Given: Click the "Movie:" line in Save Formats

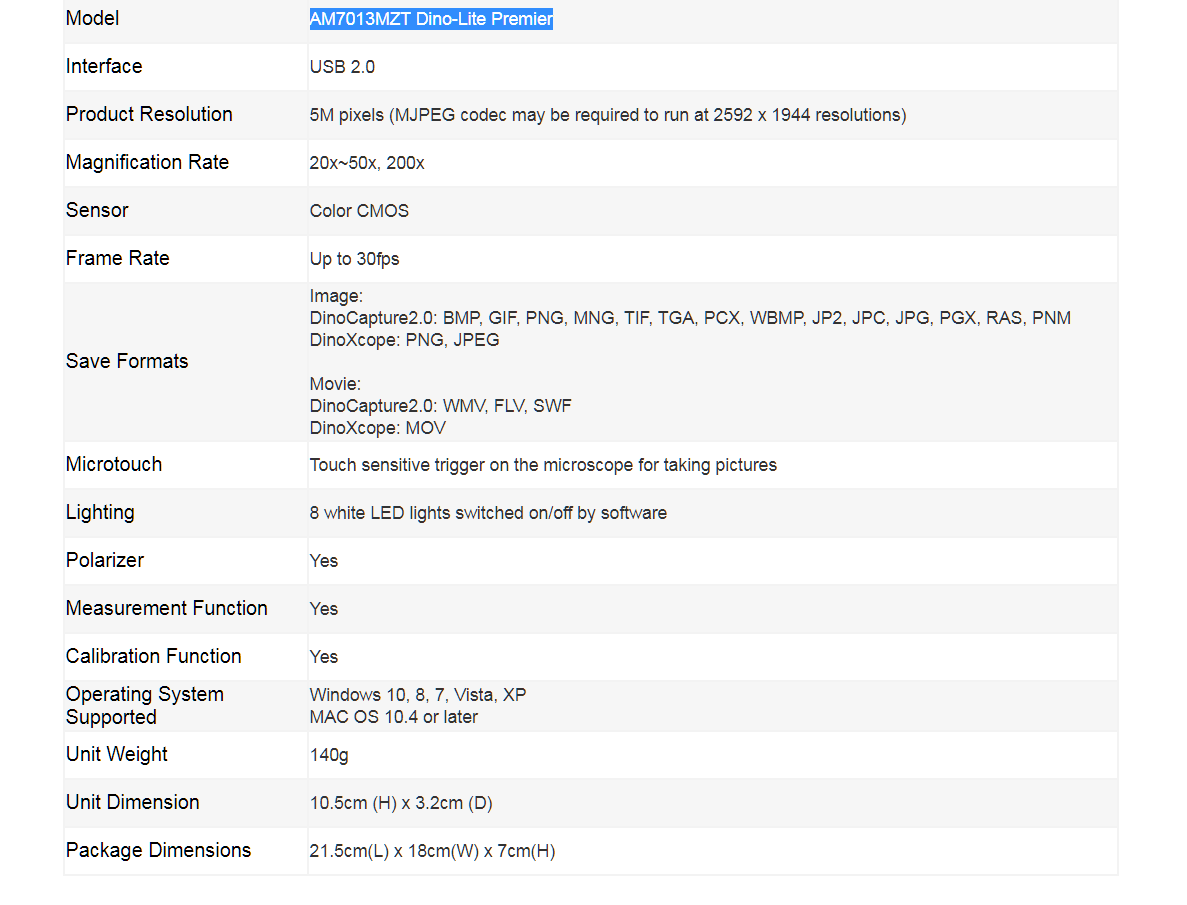Looking at the screenshot, I should [335, 384].
